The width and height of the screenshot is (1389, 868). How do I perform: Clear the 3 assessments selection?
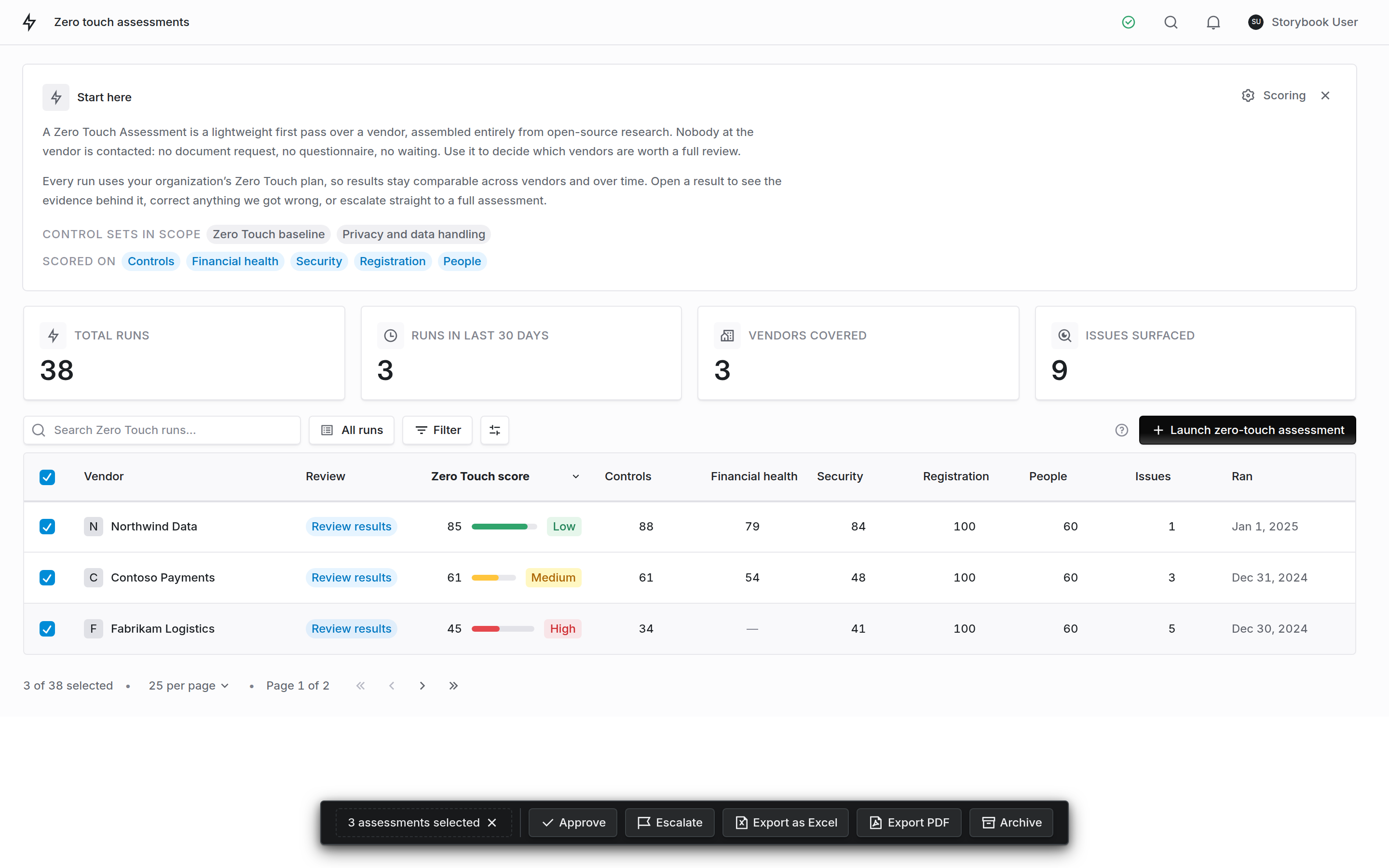pyautogui.click(x=492, y=822)
